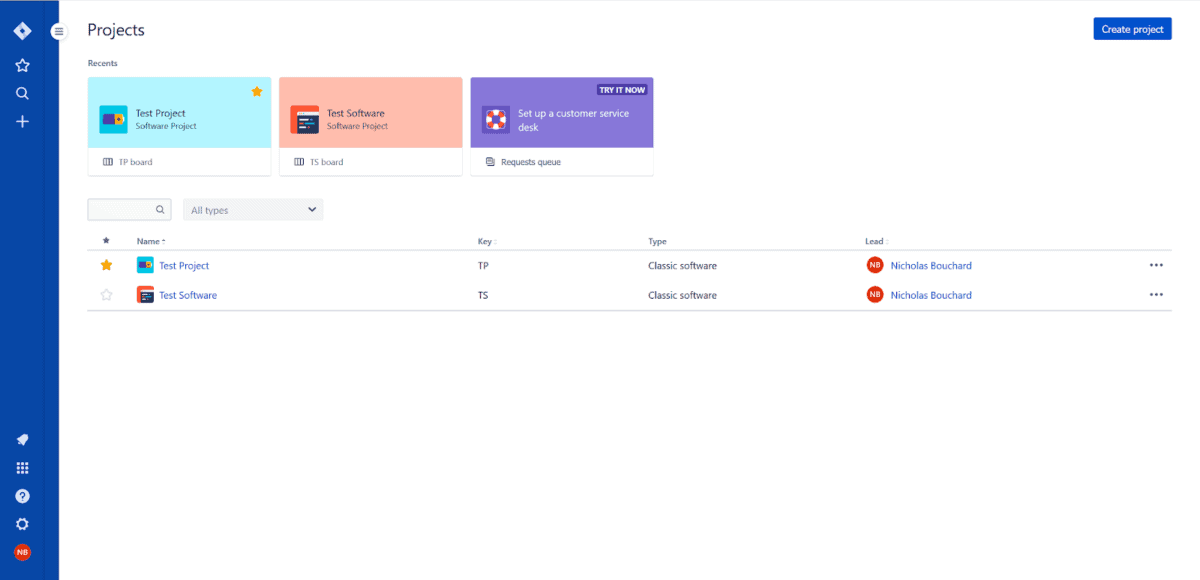Toggle the favorite star on the Test Project card
Viewport: 1200px width, 580px height.
(x=257, y=91)
